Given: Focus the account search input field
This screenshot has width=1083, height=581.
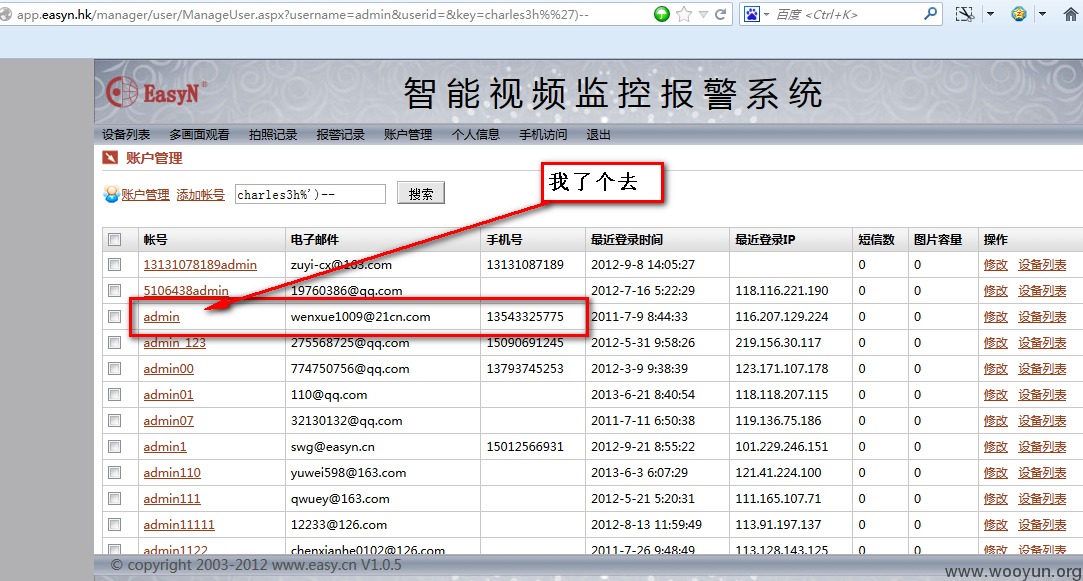Looking at the screenshot, I should (310, 194).
